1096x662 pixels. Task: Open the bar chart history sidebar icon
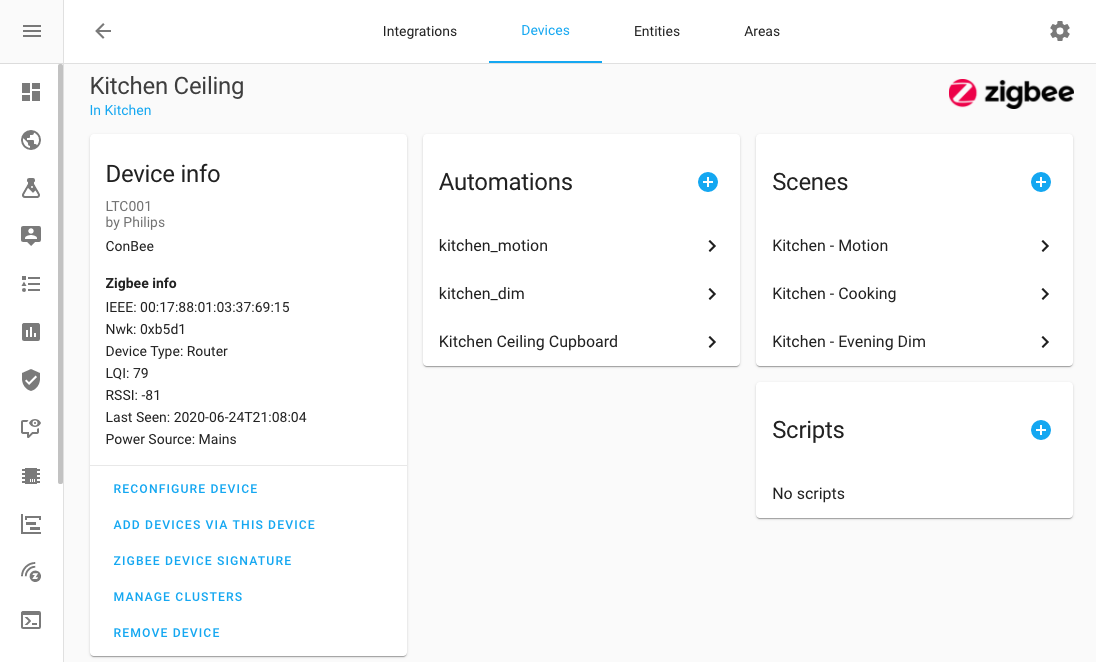(x=31, y=332)
